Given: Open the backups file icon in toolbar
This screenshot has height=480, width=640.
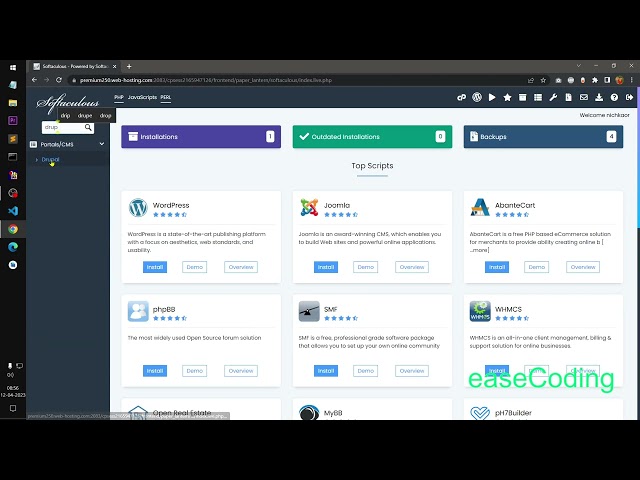Looking at the screenshot, I should tap(568, 98).
